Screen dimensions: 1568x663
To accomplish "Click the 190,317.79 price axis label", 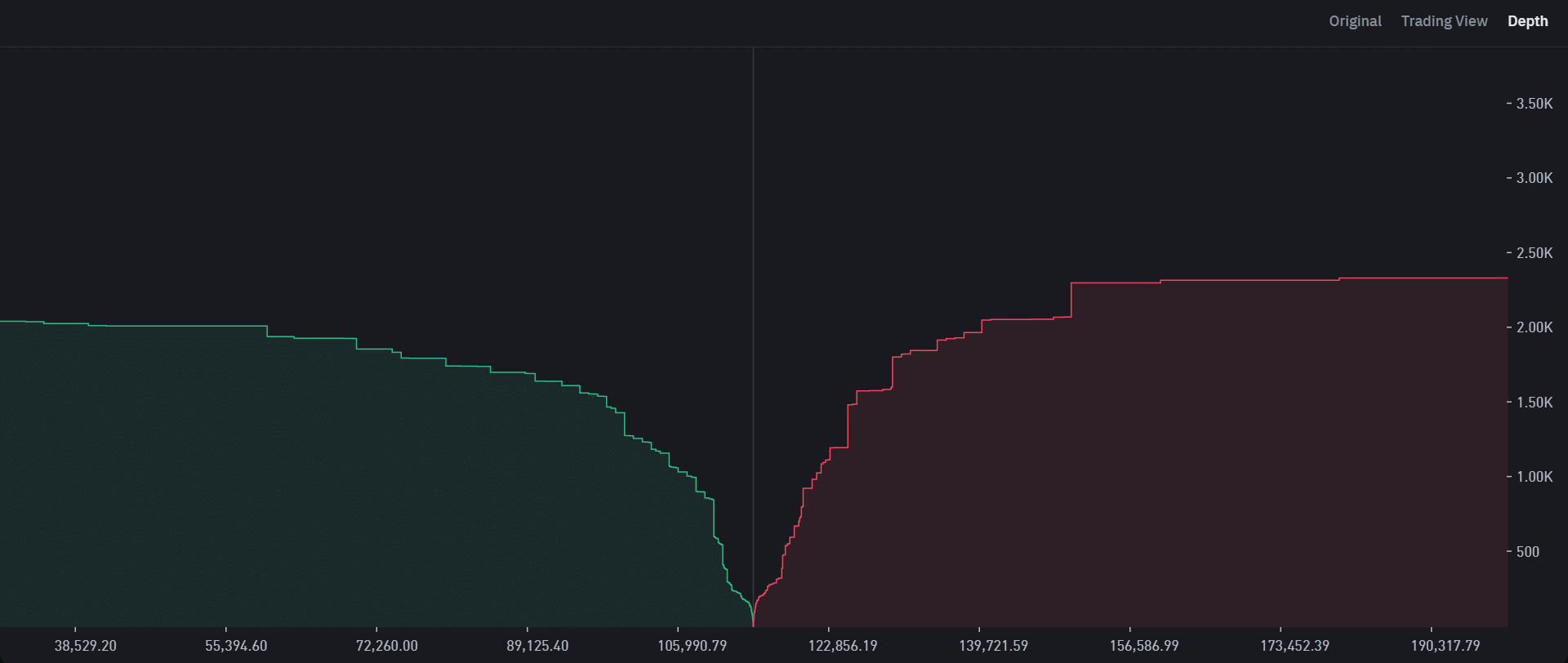I will point(1445,646).
